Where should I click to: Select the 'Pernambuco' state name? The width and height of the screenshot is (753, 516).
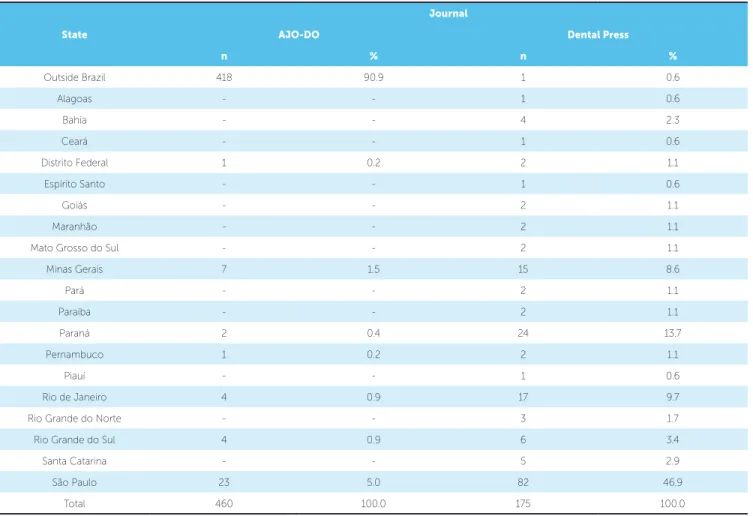click(x=74, y=355)
